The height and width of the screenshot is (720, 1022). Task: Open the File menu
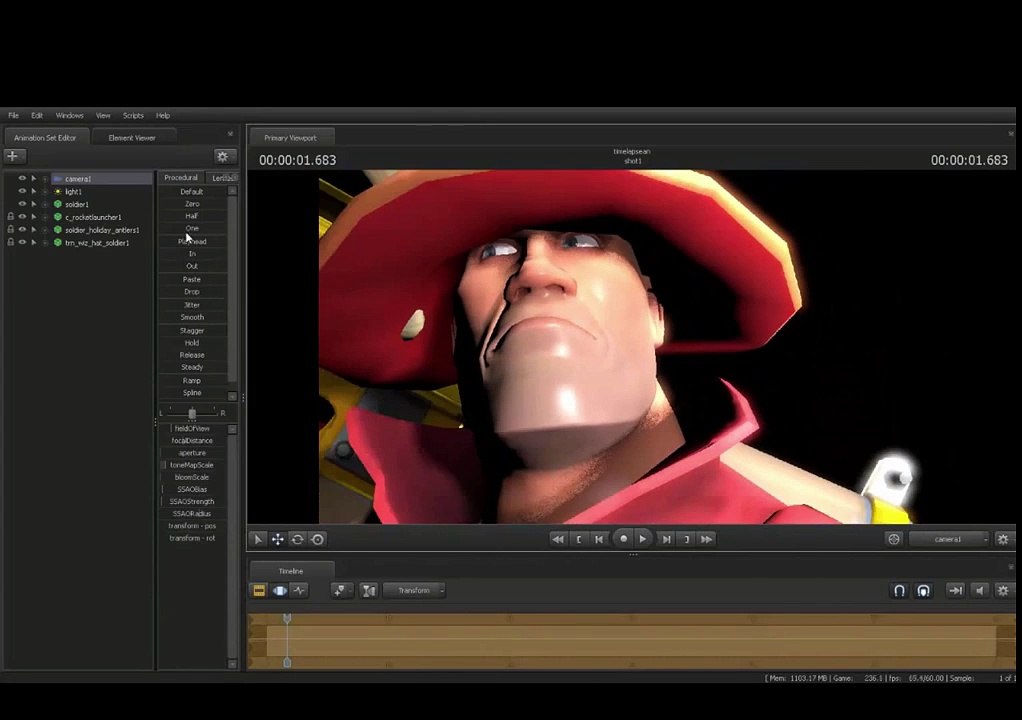(13, 115)
